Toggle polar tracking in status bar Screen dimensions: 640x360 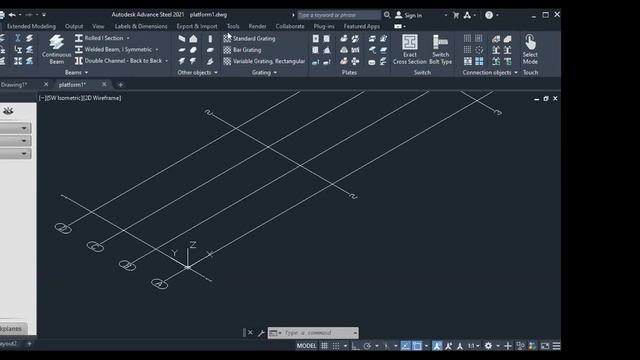[367, 346]
